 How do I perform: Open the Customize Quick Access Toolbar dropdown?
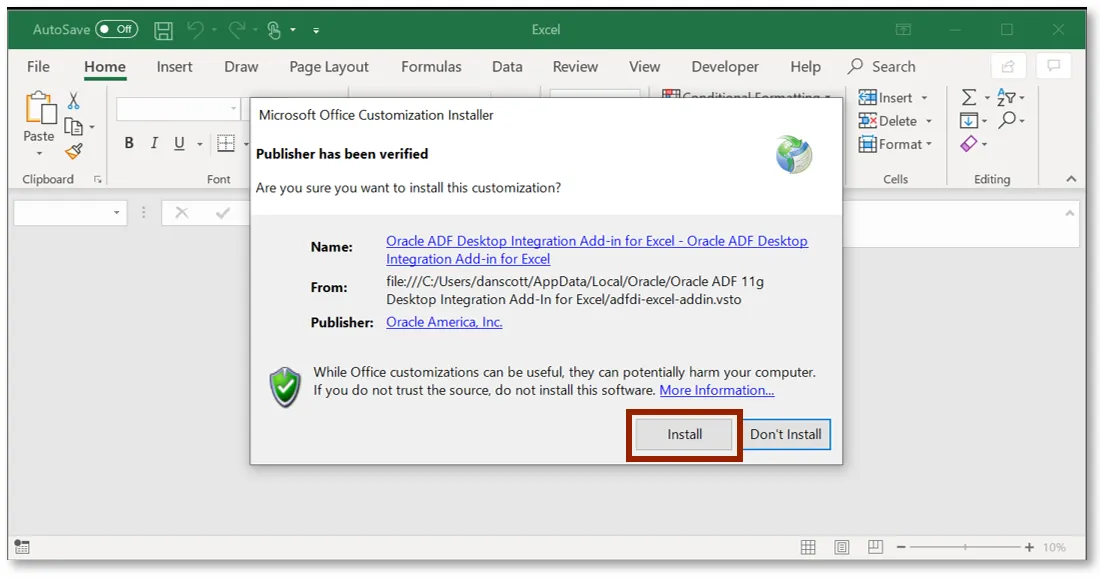click(316, 30)
